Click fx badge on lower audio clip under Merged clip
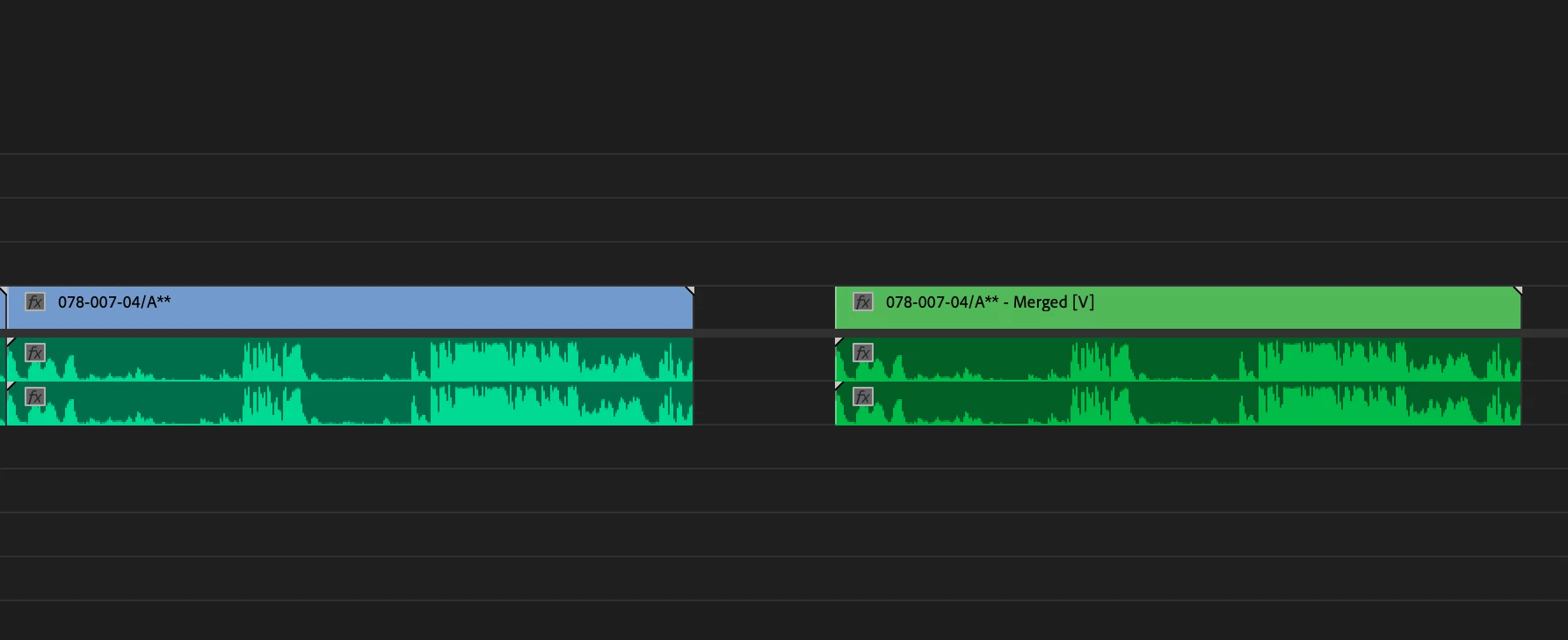Image resolution: width=1568 pixels, height=640 pixels. (x=863, y=396)
